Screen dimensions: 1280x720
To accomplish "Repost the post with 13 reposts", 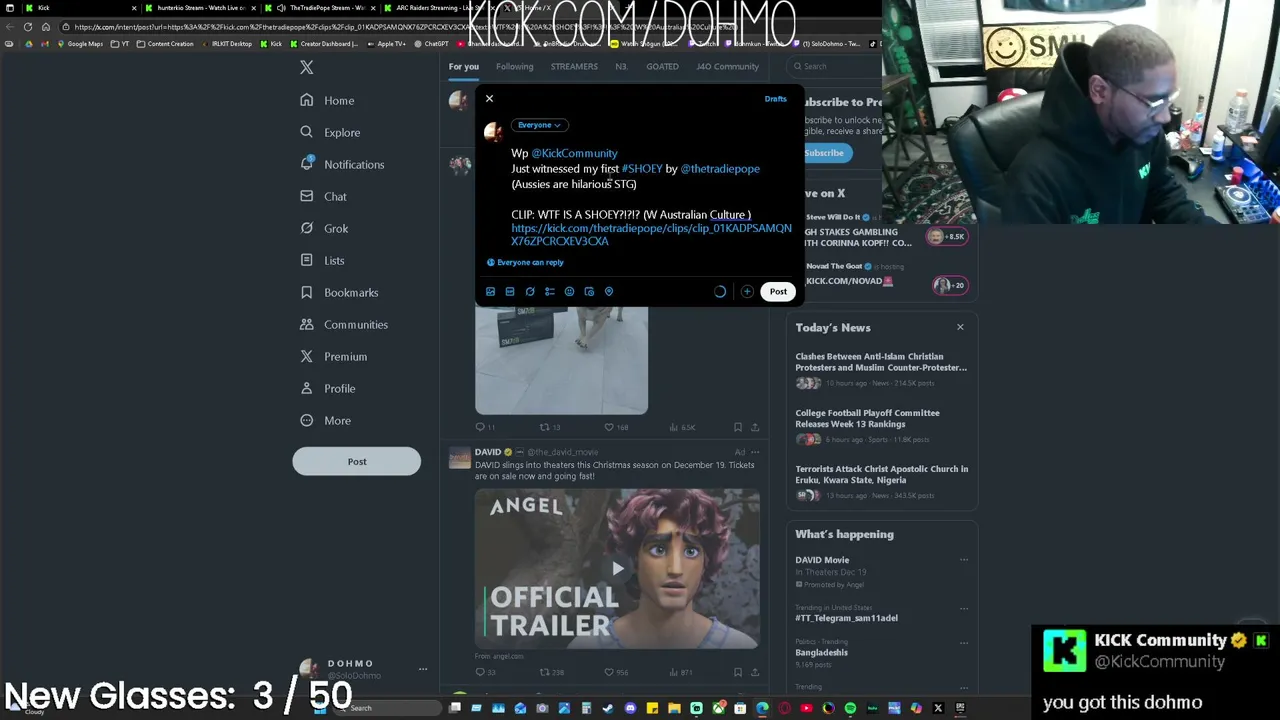I will tap(550, 427).
